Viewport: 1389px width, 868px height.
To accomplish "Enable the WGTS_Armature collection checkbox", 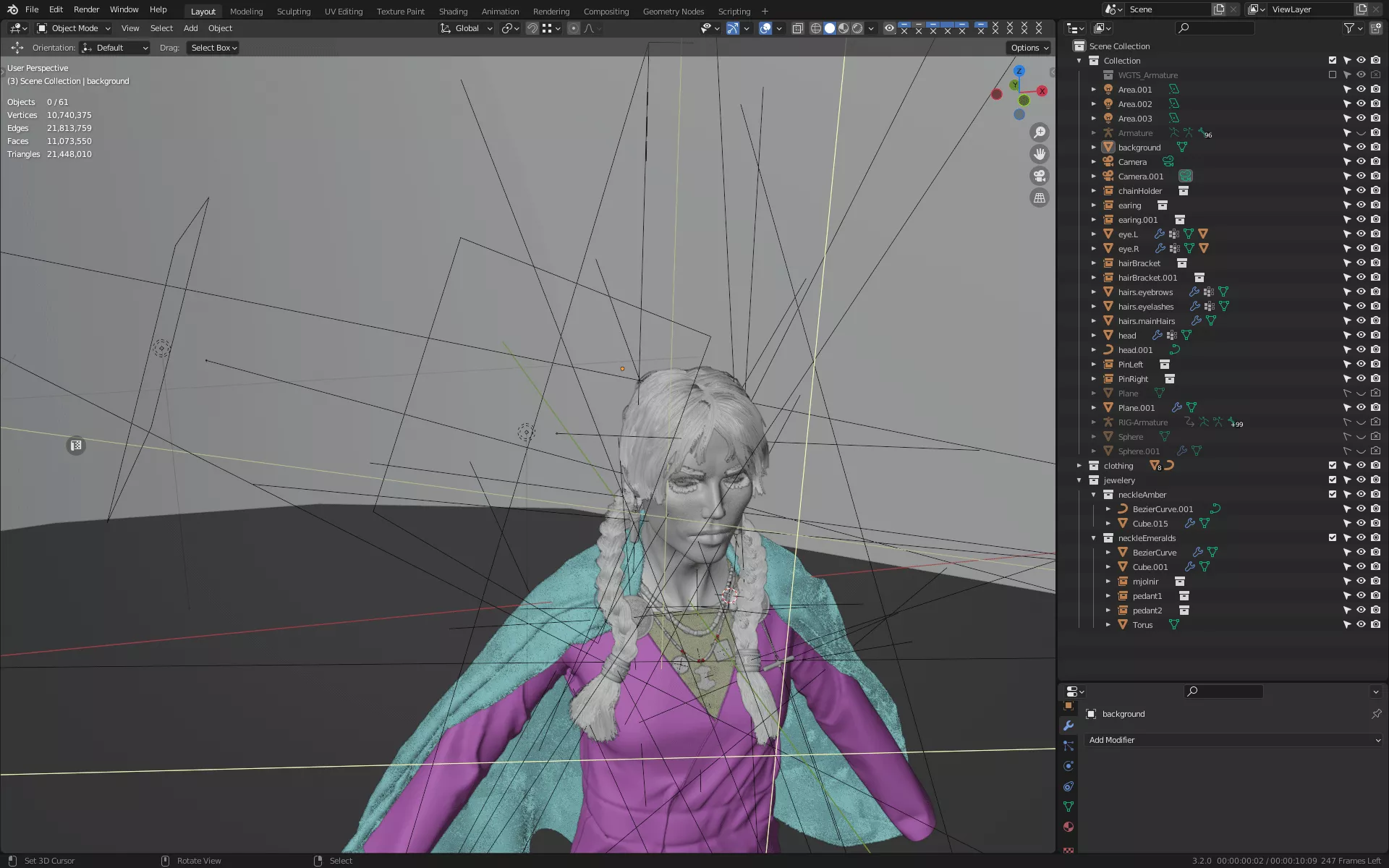I will click(1332, 75).
